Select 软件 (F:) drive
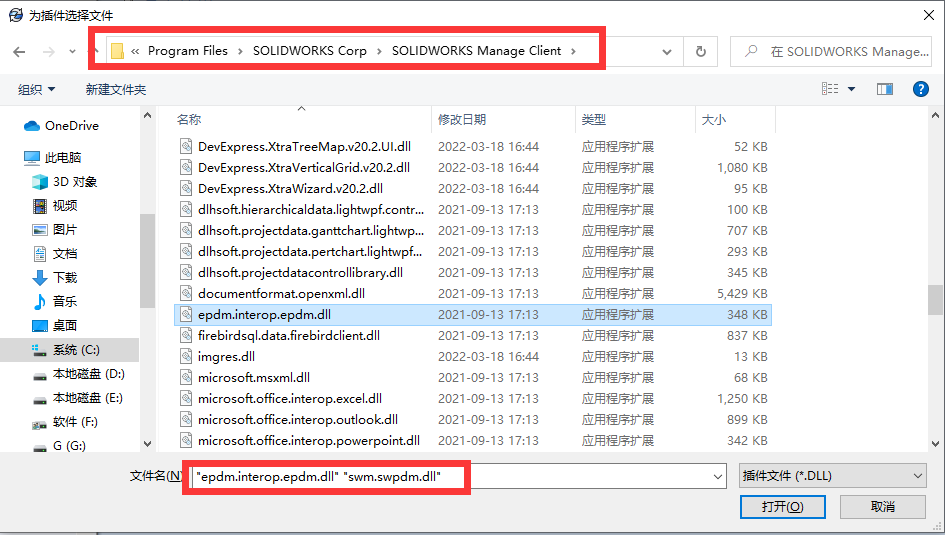This screenshot has height=535, width=945. tap(65, 422)
